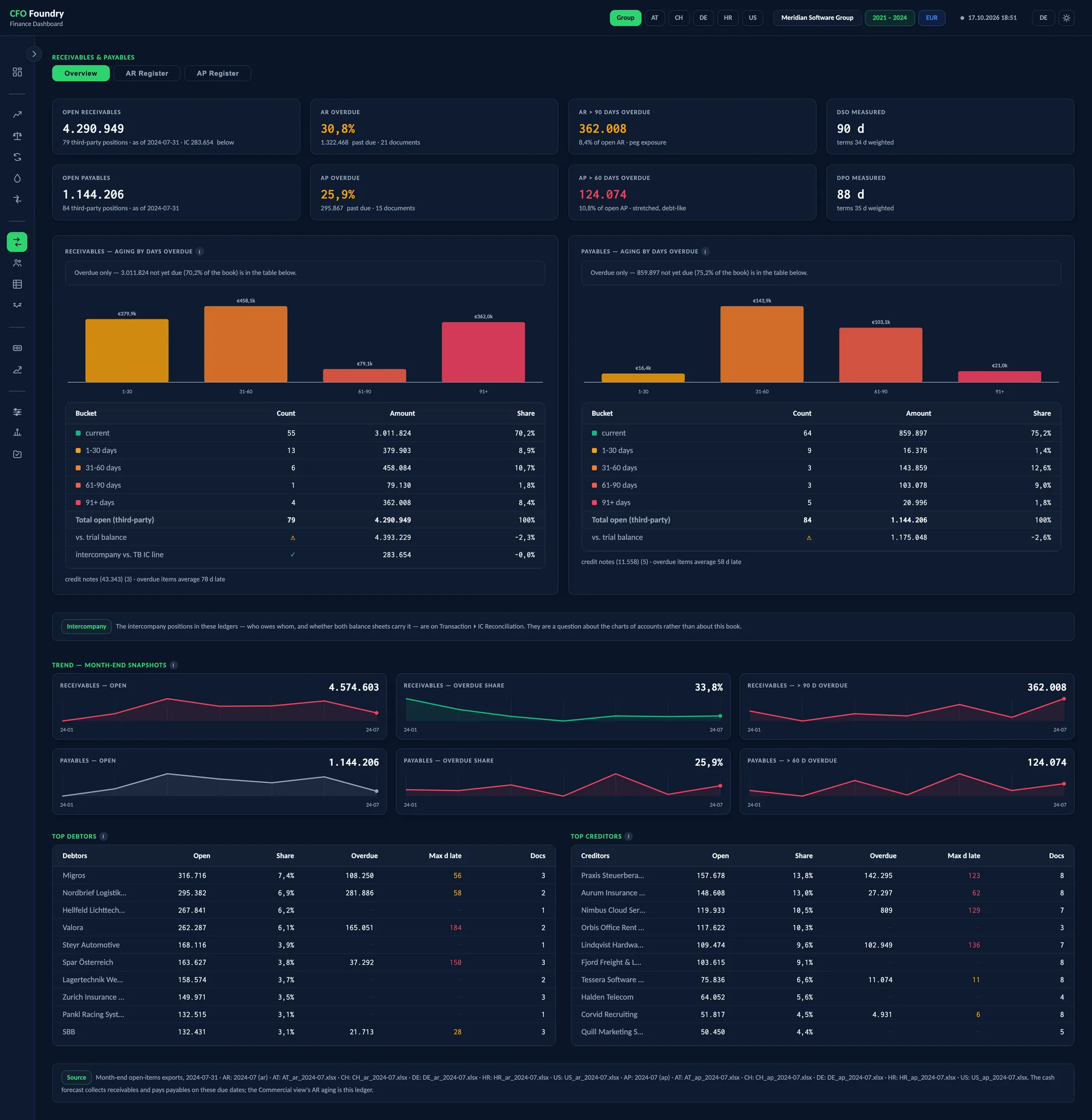
Task: Select the CH entity filter
Action: [679, 18]
